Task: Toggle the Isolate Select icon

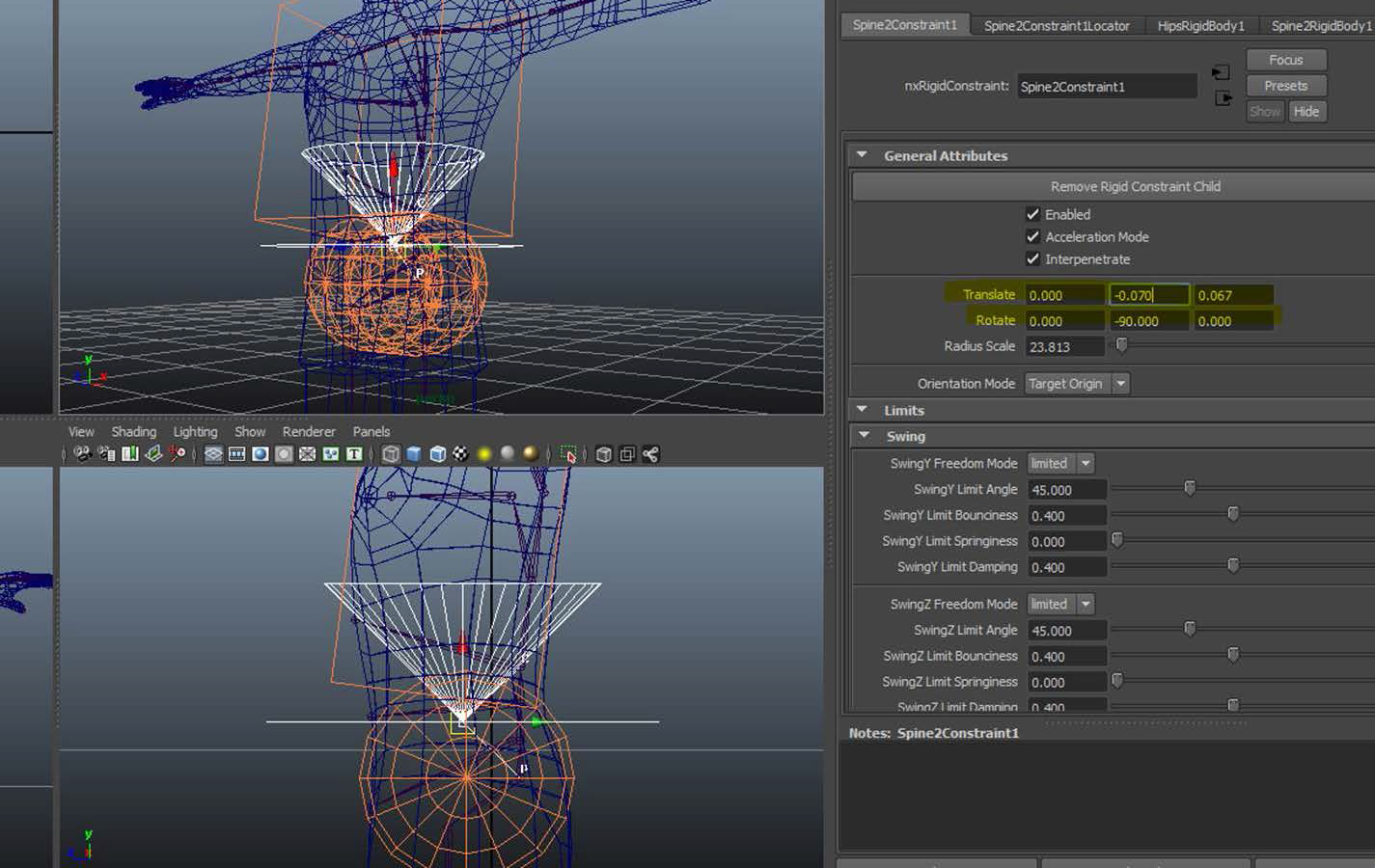Action: click(568, 454)
